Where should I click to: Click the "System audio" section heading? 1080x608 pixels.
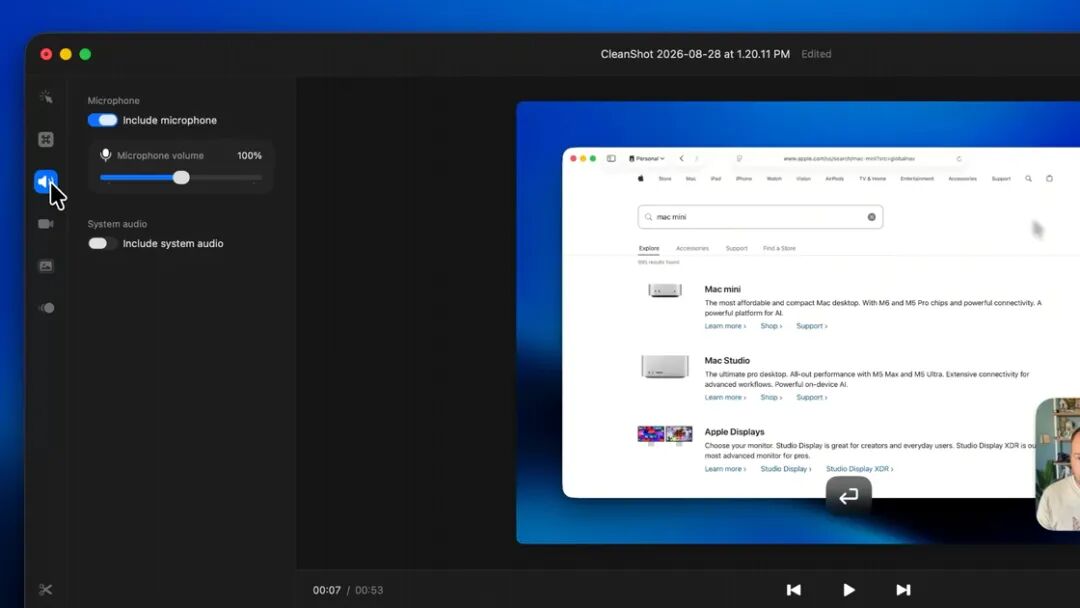click(x=117, y=224)
